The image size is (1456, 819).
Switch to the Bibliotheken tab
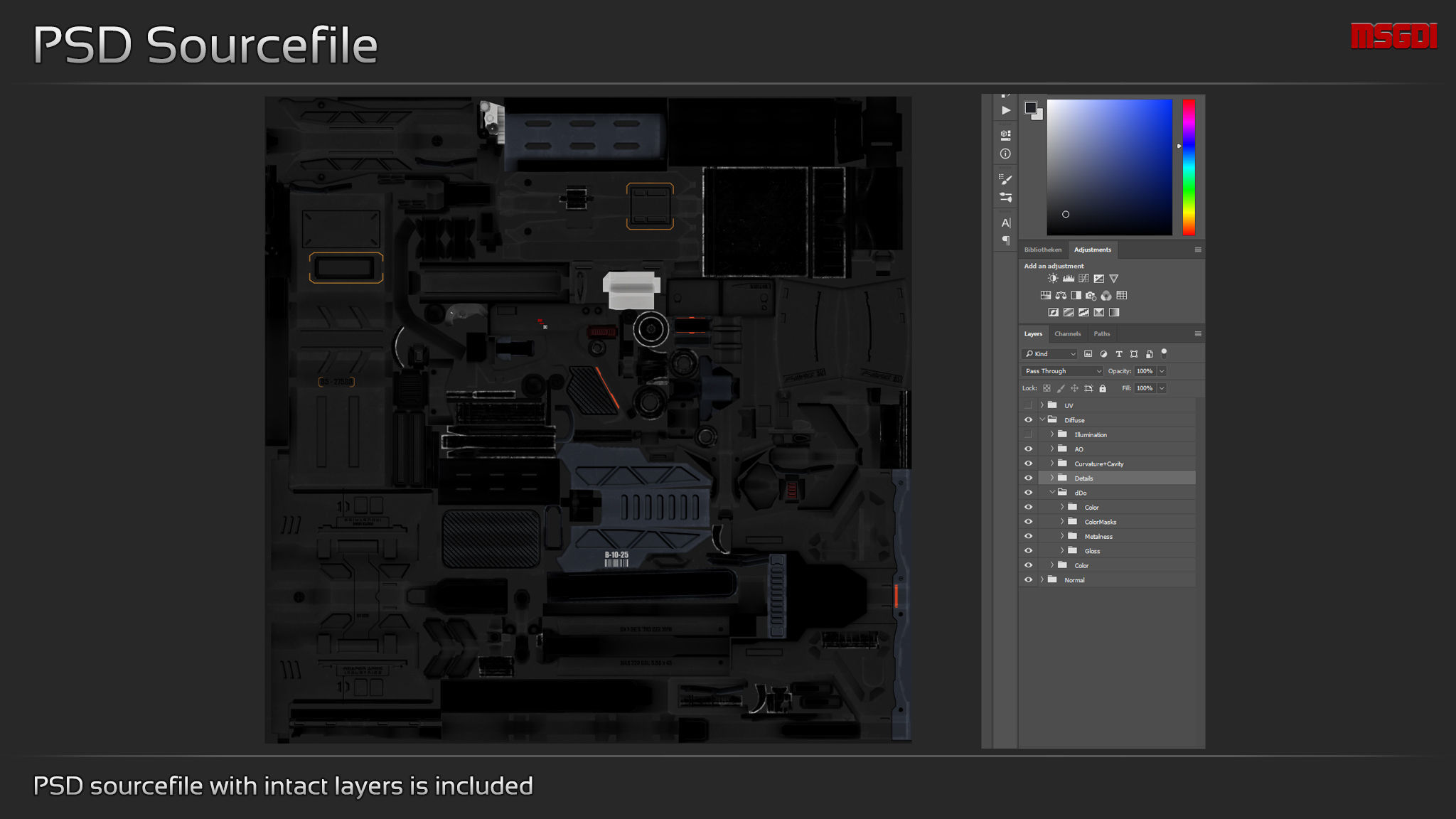click(x=1042, y=250)
